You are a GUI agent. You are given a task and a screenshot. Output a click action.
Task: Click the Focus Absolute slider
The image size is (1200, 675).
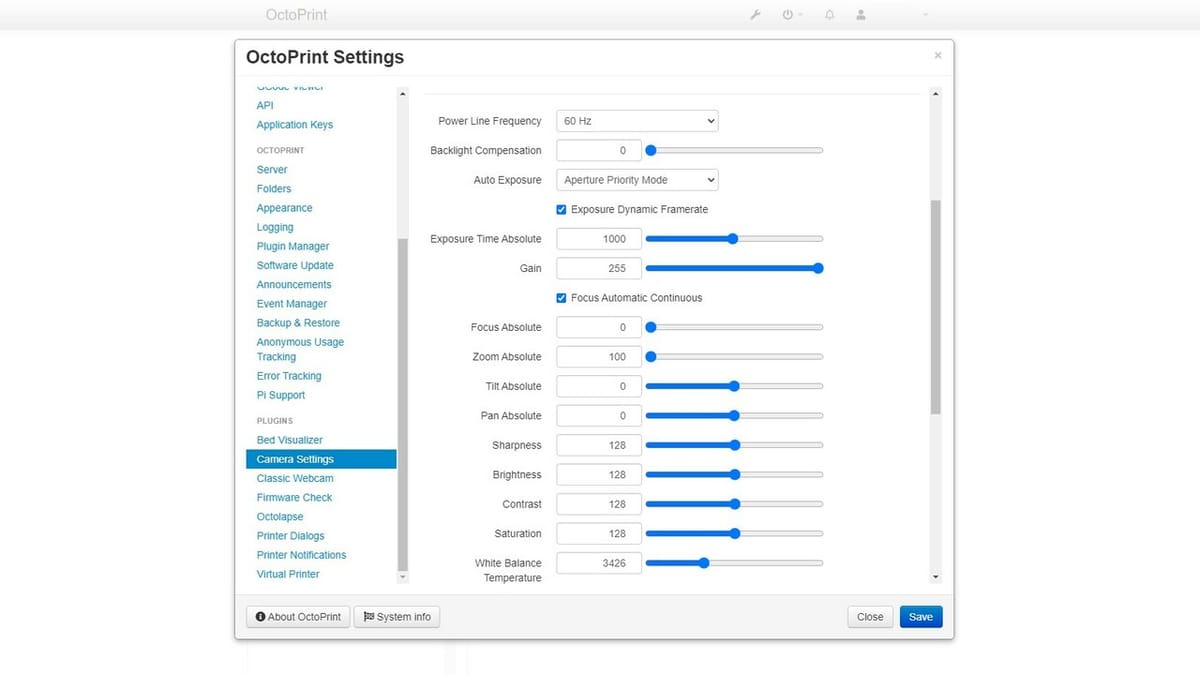coord(734,327)
